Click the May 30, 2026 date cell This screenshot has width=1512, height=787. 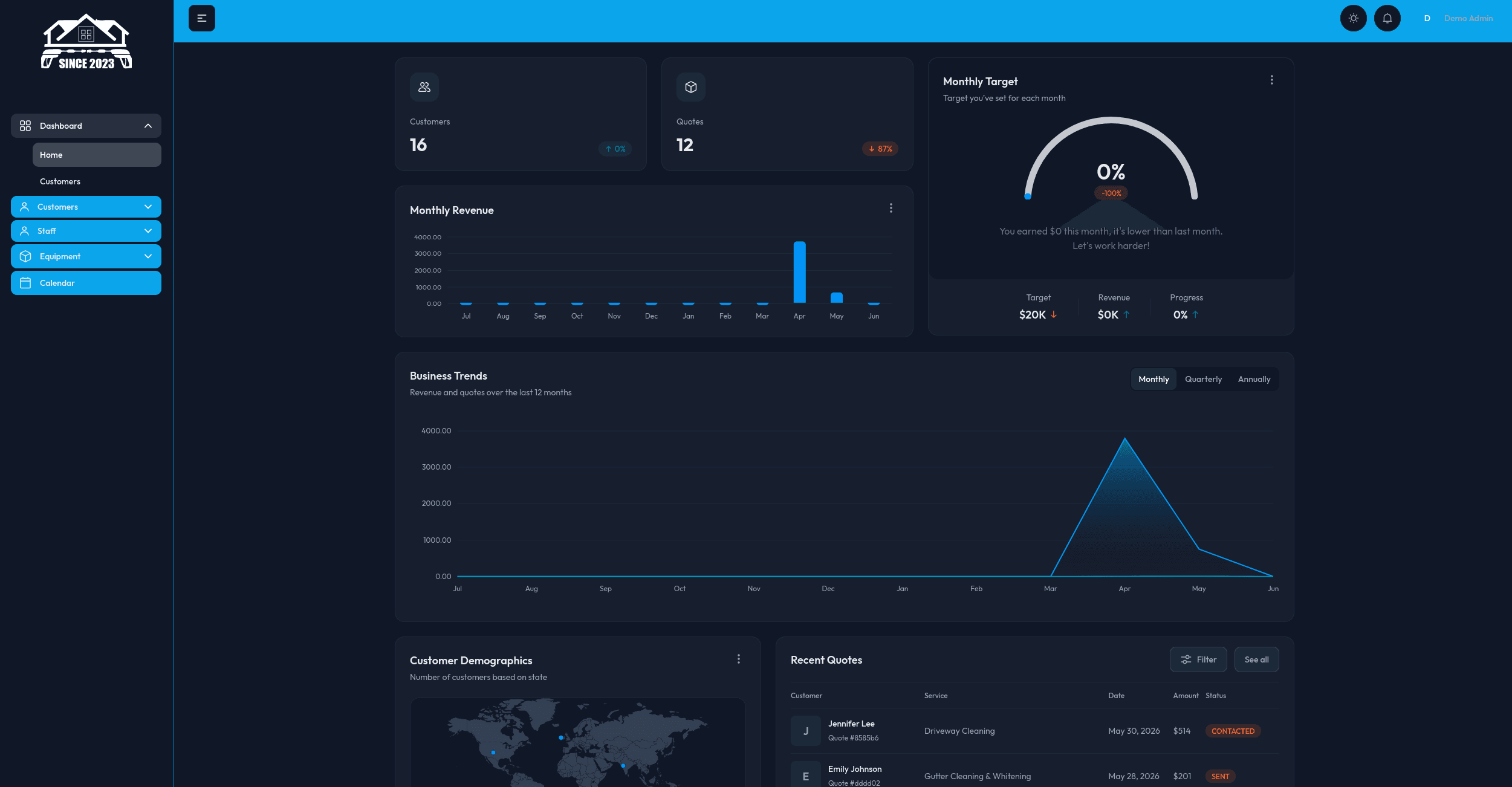pyautogui.click(x=1134, y=731)
